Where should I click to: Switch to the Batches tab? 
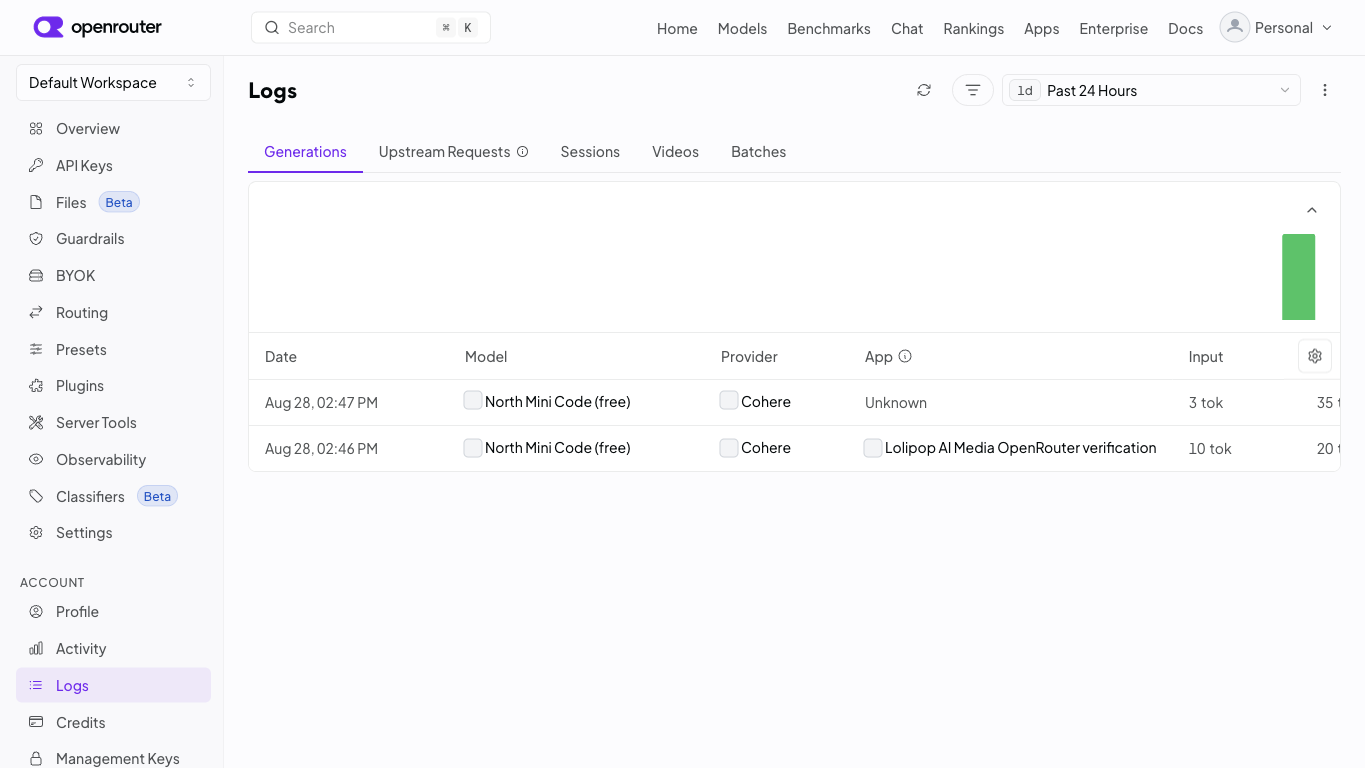tap(758, 152)
